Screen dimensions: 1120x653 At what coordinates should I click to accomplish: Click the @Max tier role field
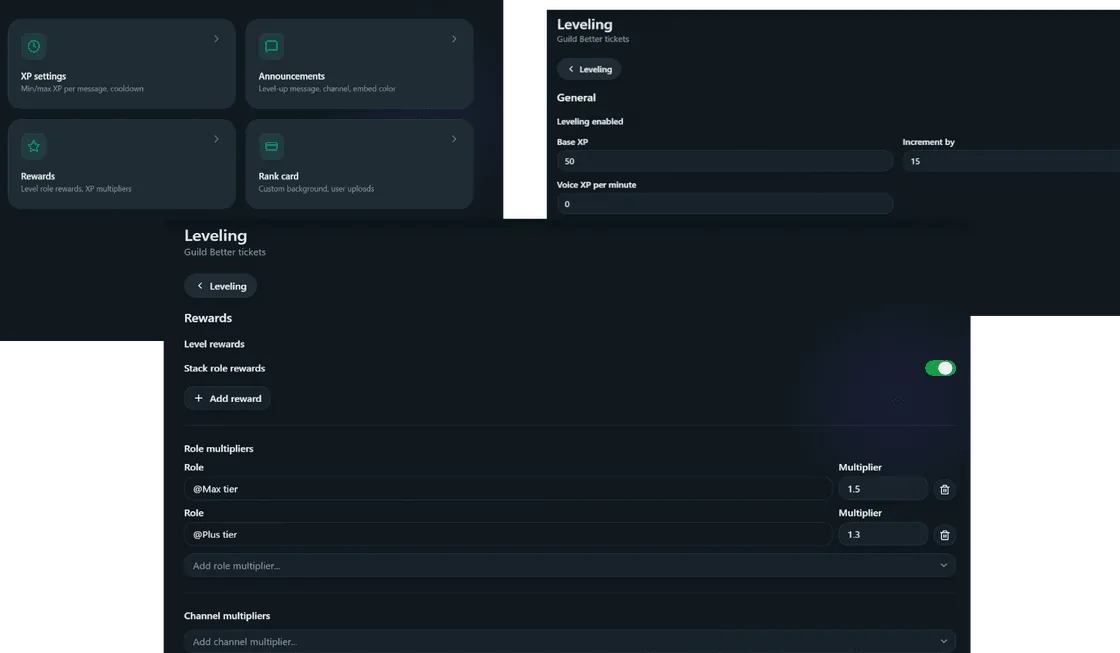[508, 489]
